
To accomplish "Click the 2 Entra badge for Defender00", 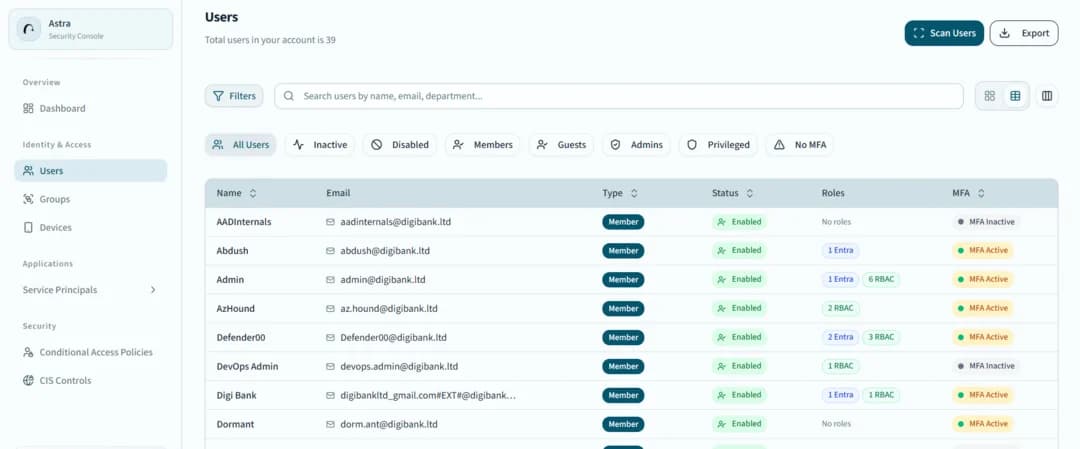I will click(x=840, y=337).
